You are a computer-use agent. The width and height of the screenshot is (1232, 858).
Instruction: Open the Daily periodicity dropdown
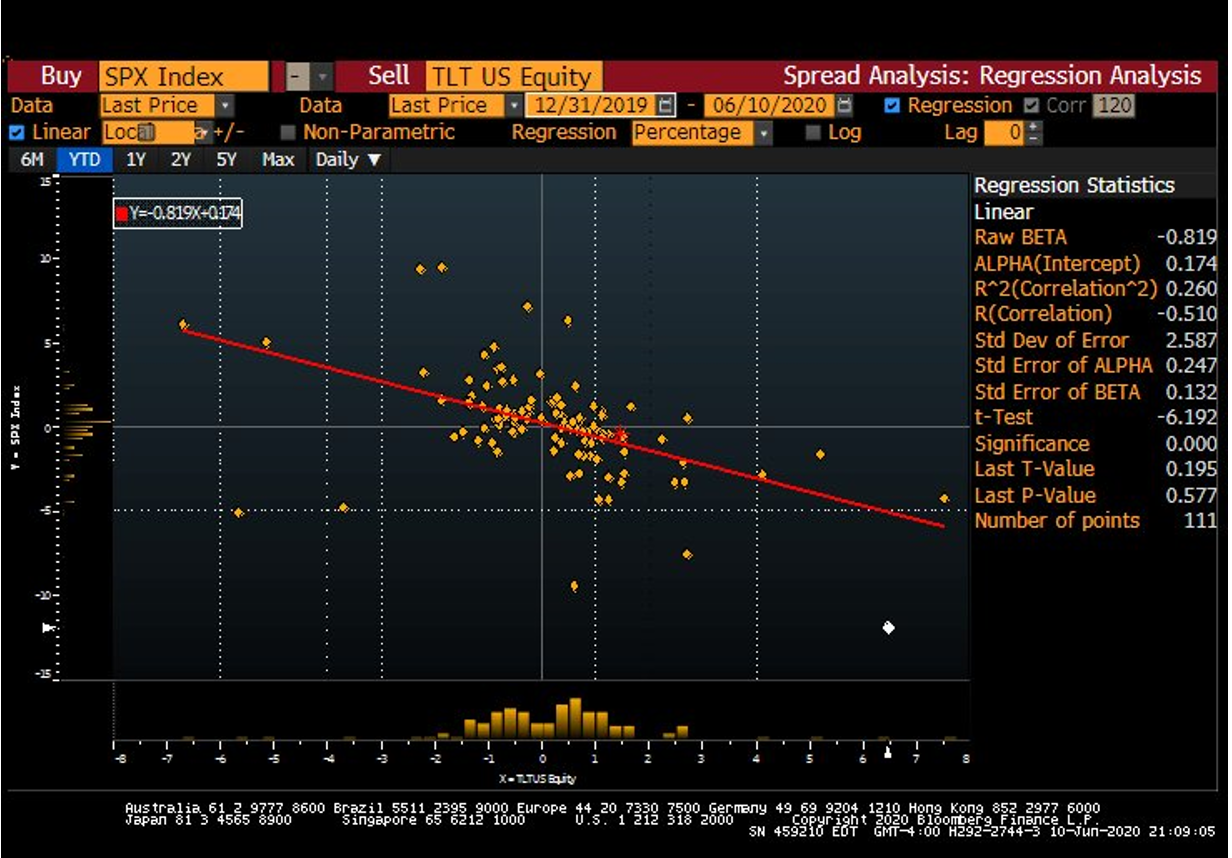pos(348,160)
